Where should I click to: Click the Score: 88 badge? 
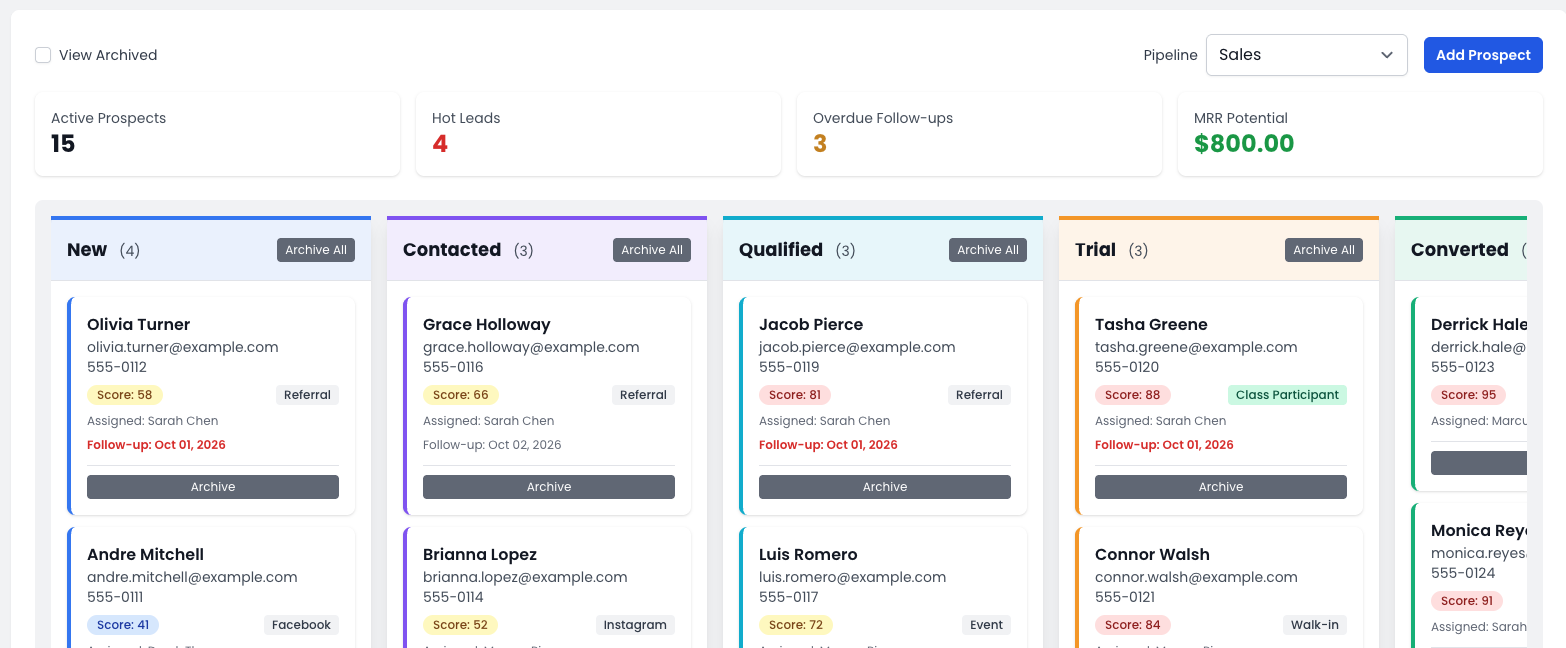1132,395
